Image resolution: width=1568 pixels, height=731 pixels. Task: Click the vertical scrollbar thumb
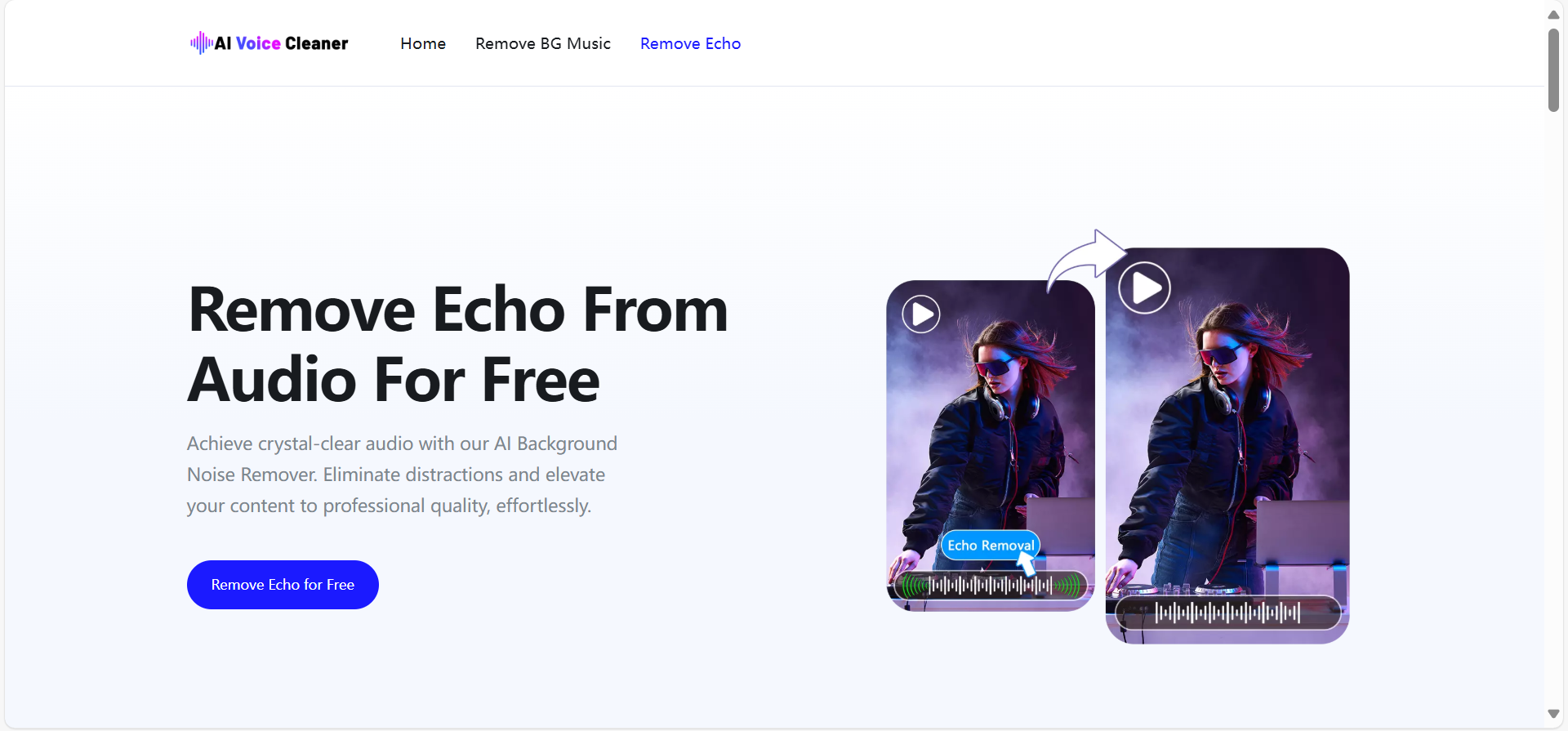pos(1553,70)
